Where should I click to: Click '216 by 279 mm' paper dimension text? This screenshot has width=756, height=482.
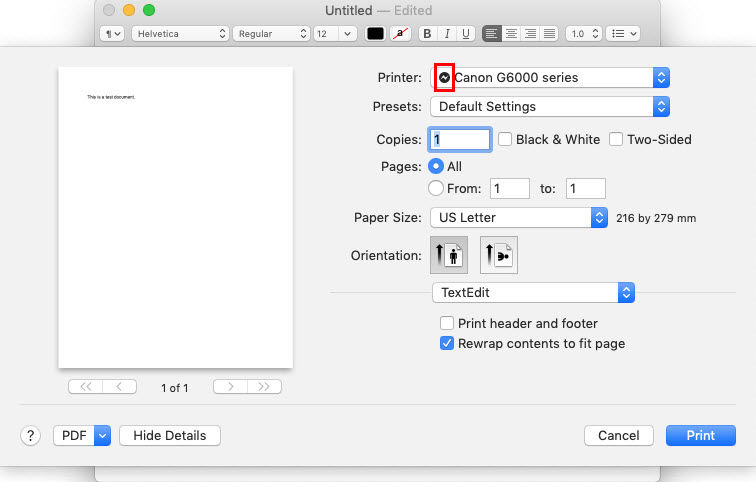pyautogui.click(x=656, y=218)
